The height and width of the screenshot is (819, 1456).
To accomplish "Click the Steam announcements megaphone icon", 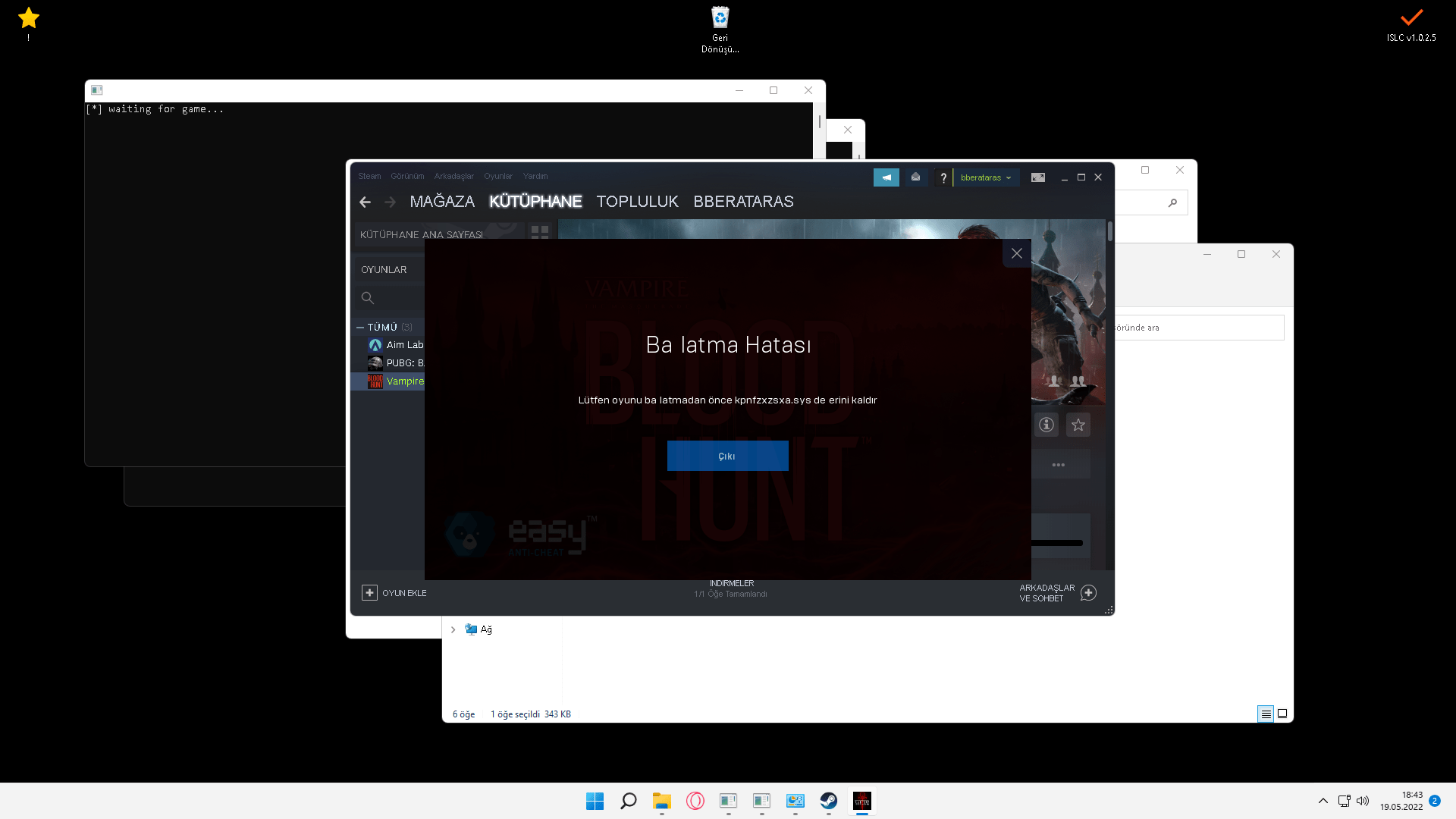I will [886, 177].
